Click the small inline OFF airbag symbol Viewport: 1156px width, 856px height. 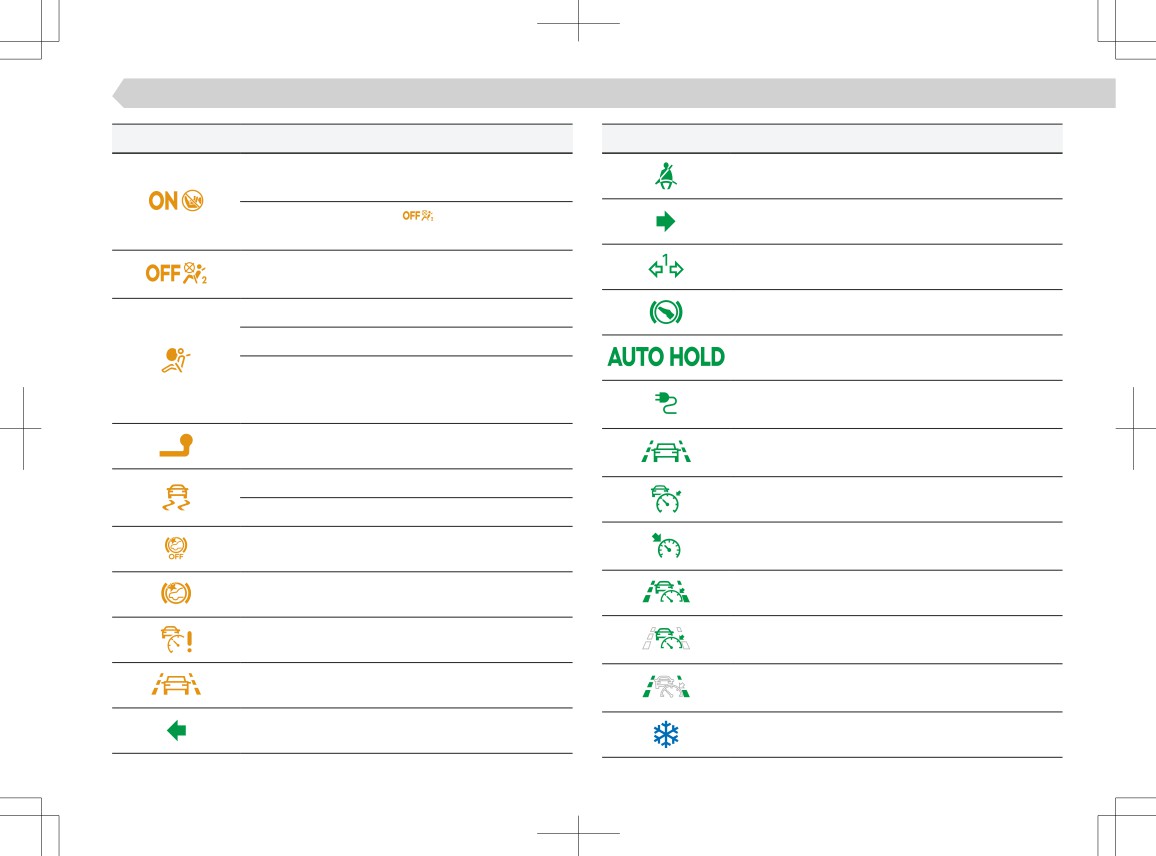click(x=418, y=215)
